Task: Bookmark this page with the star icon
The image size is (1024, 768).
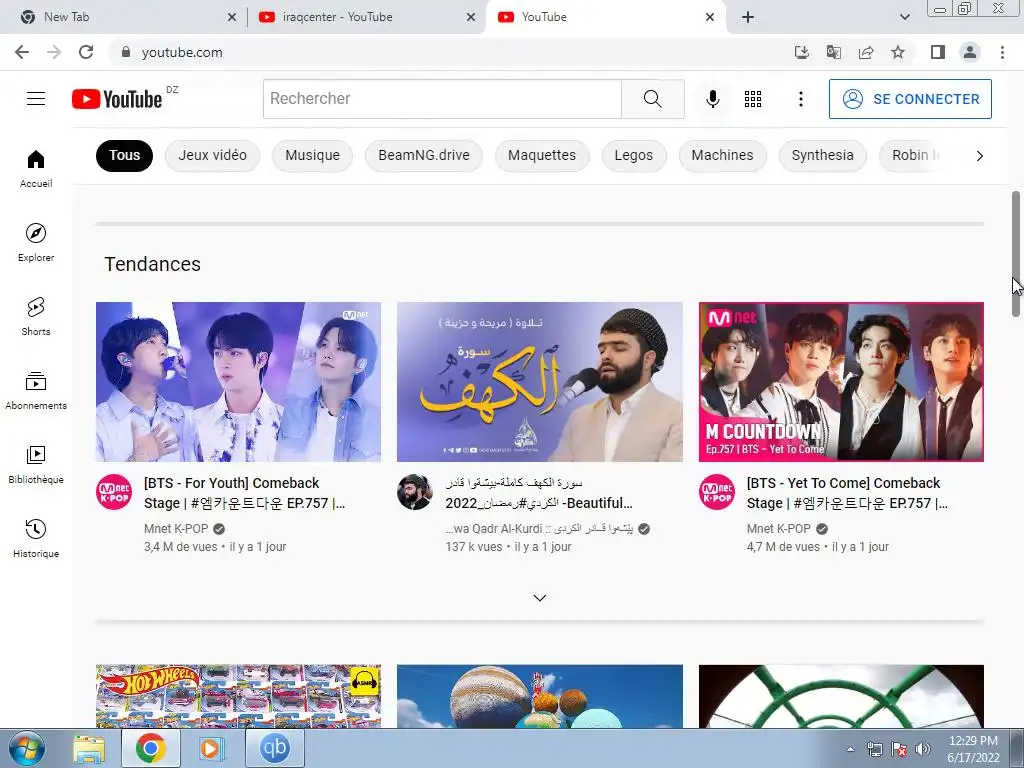Action: [898, 52]
